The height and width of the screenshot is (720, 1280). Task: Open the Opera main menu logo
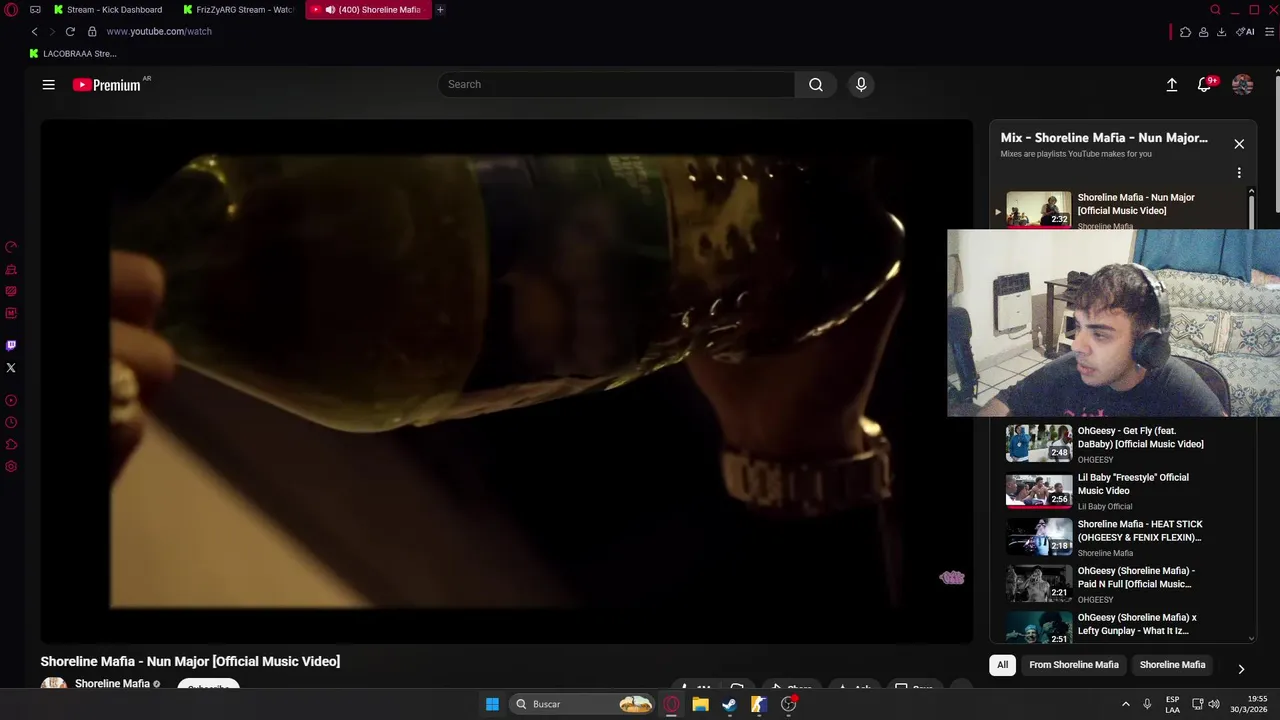[11, 10]
